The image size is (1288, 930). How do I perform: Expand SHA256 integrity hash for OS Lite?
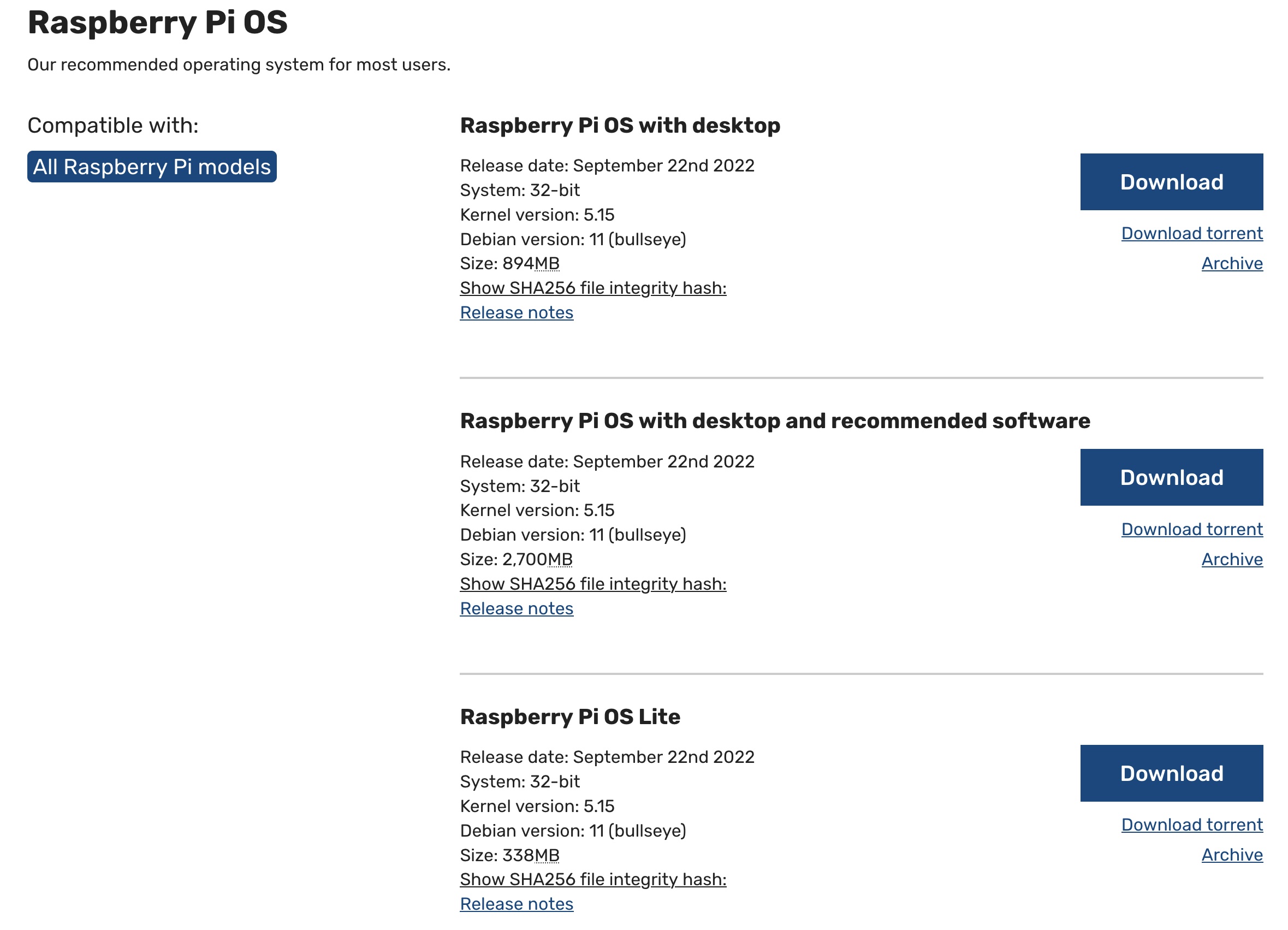pyautogui.click(x=593, y=879)
